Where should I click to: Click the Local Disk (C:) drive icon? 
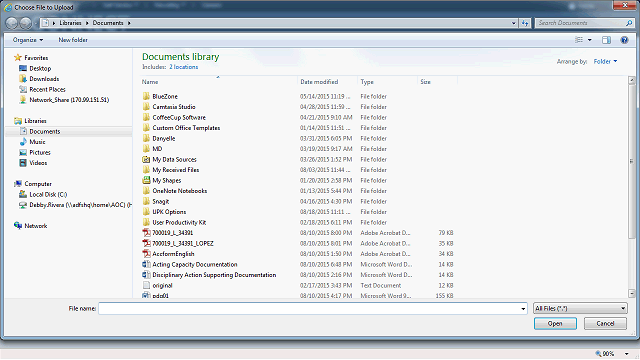click(x=23, y=194)
